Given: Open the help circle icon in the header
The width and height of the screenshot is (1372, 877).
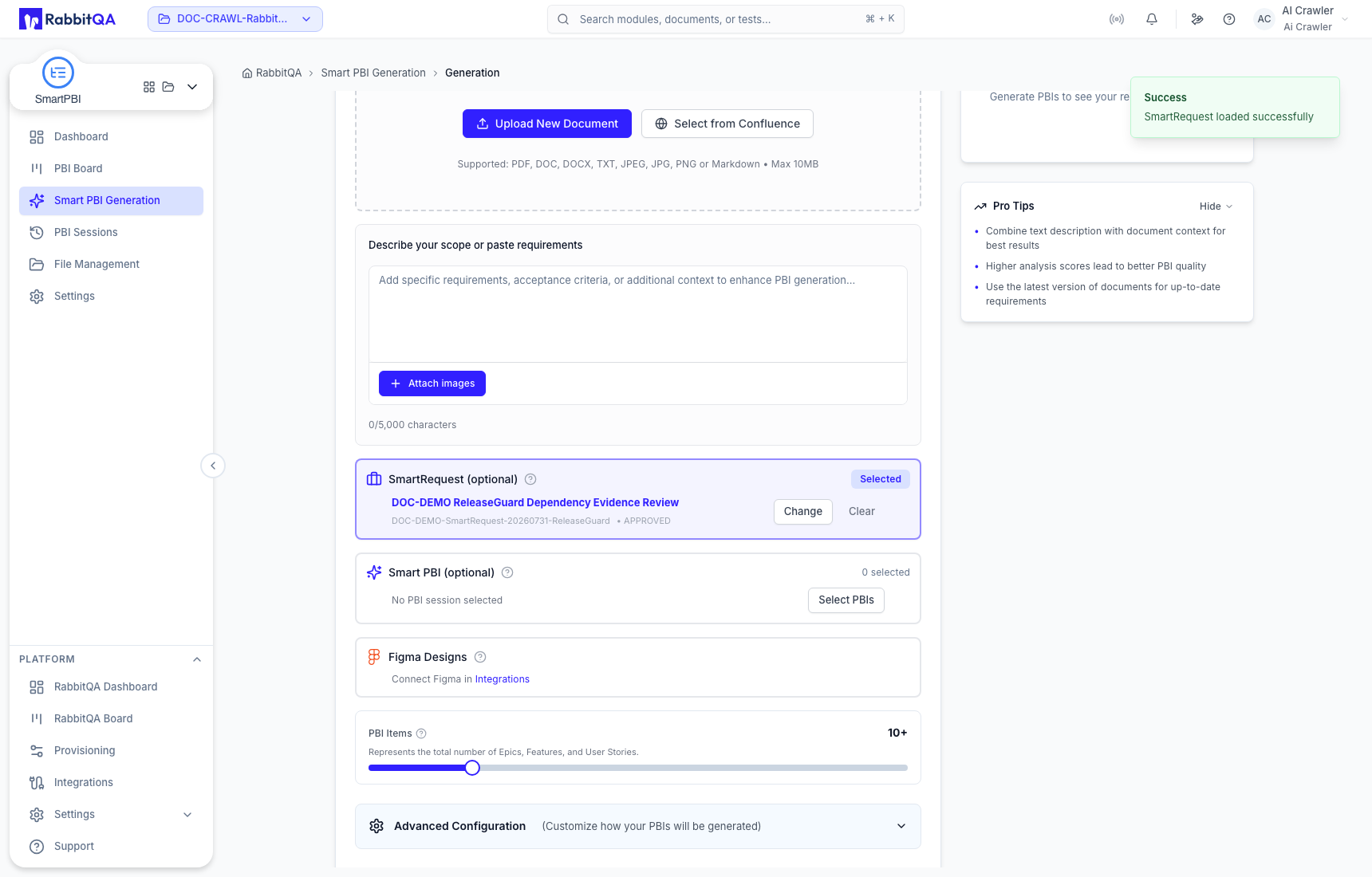Looking at the screenshot, I should pos(1229,19).
